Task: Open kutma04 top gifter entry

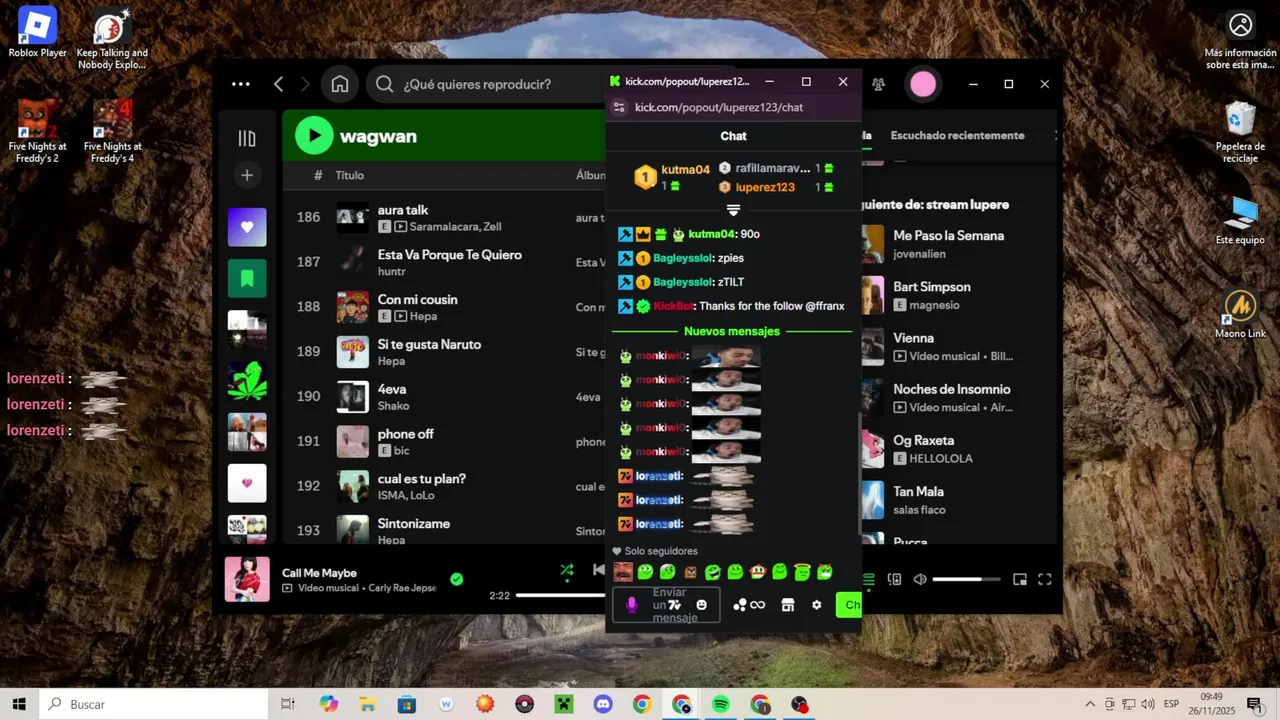Action: click(x=671, y=177)
